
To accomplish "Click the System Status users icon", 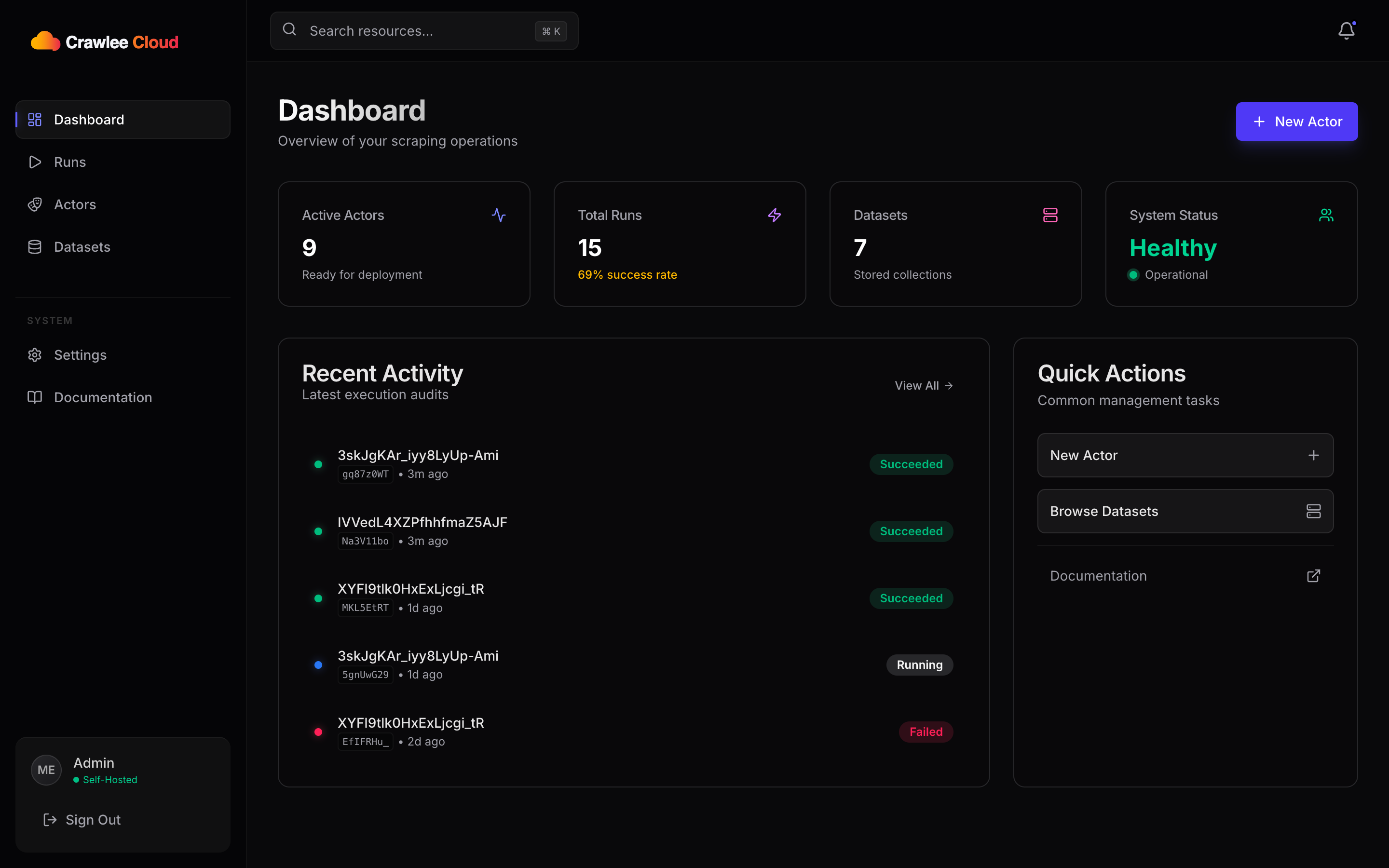I will click(1326, 215).
